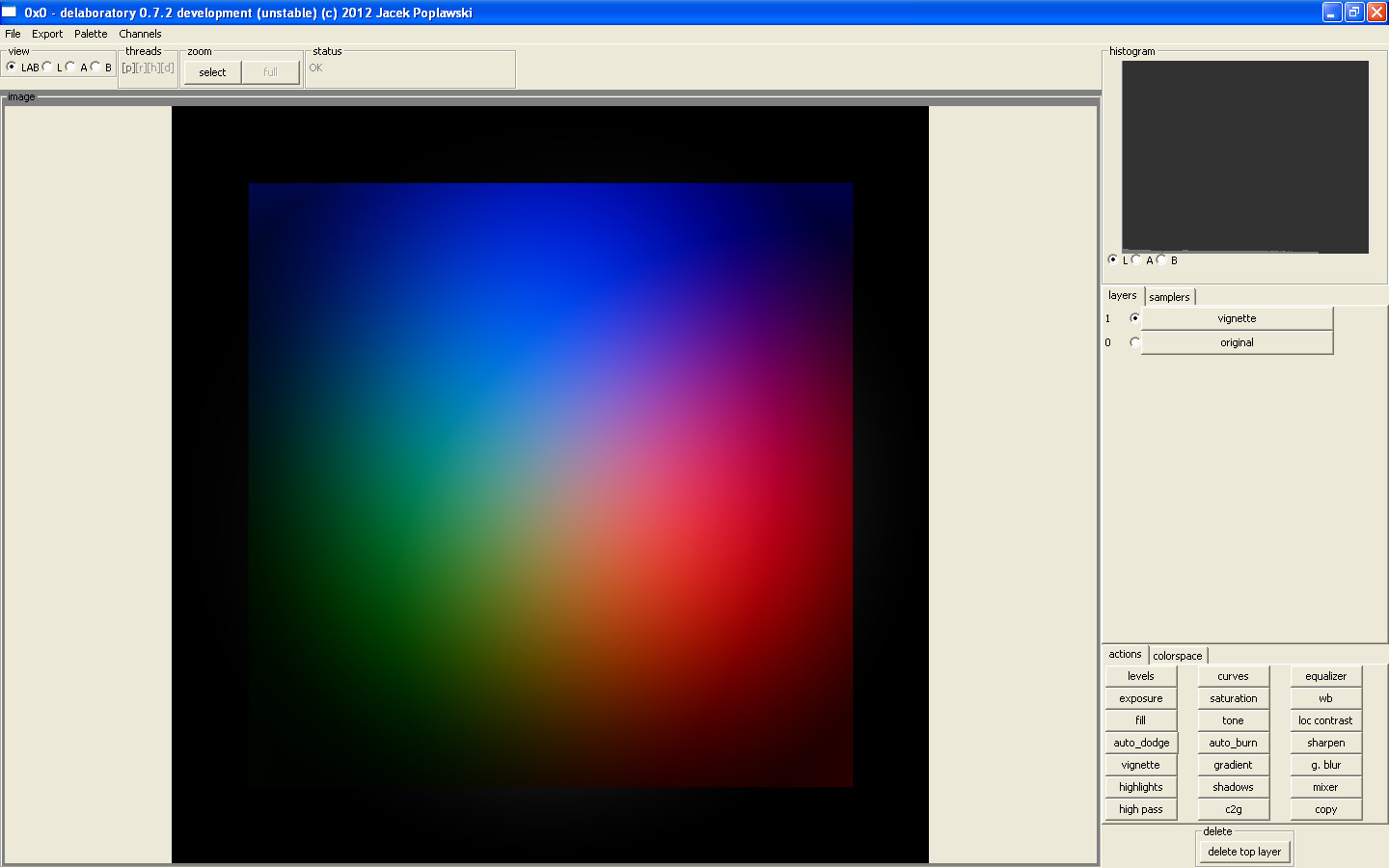The image size is (1389, 868).
Task: Click the fill action button
Action: pyautogui.click(x=1141, y=720)
